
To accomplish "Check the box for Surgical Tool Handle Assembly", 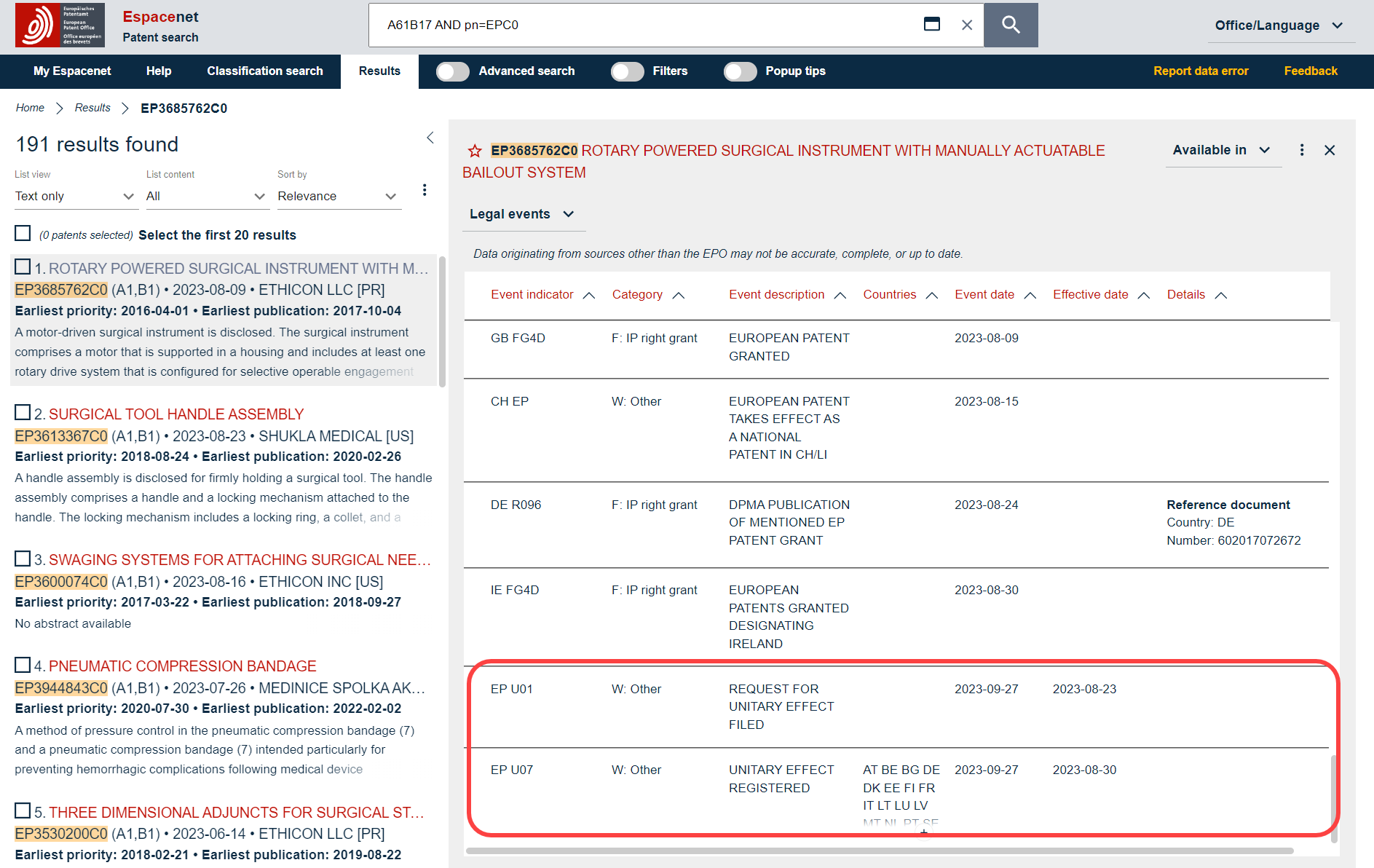I will (23, 413).
